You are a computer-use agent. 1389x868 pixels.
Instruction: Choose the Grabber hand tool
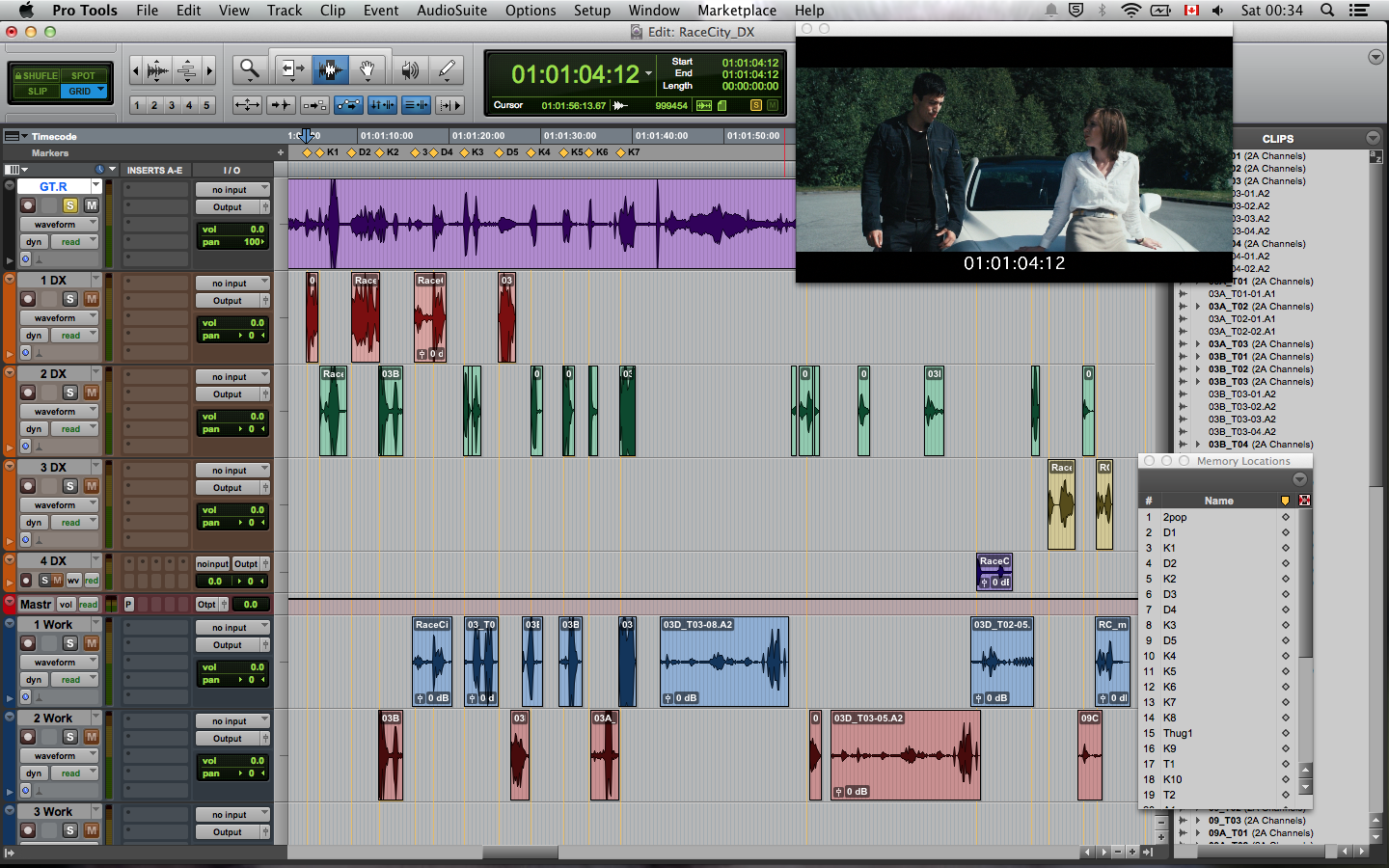368,69
